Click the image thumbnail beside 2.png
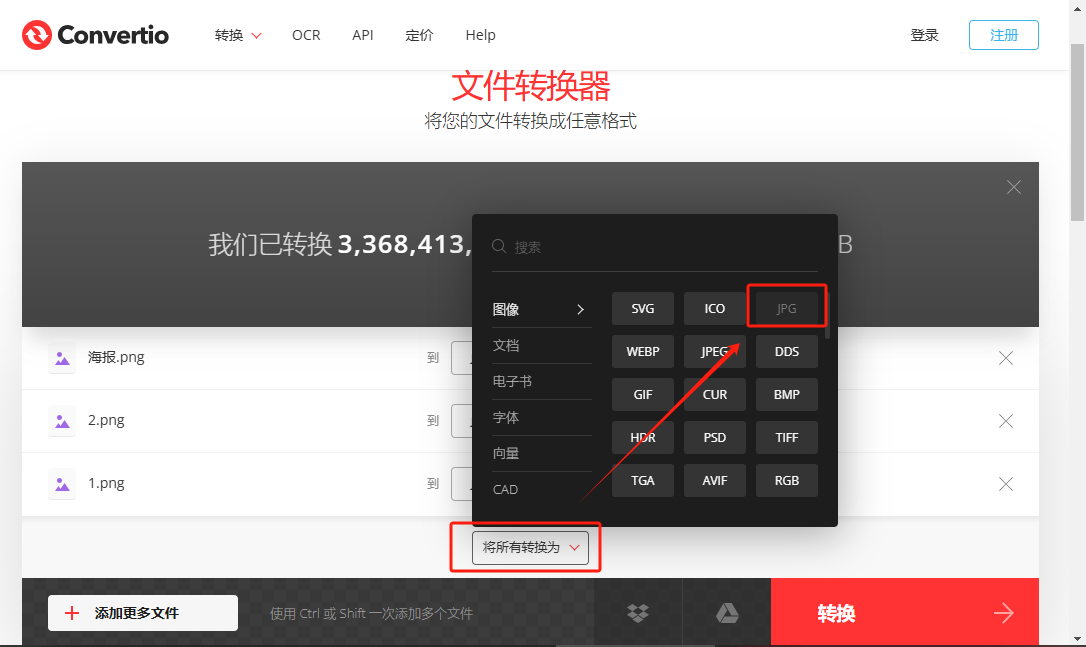 (x=61, y=420)
